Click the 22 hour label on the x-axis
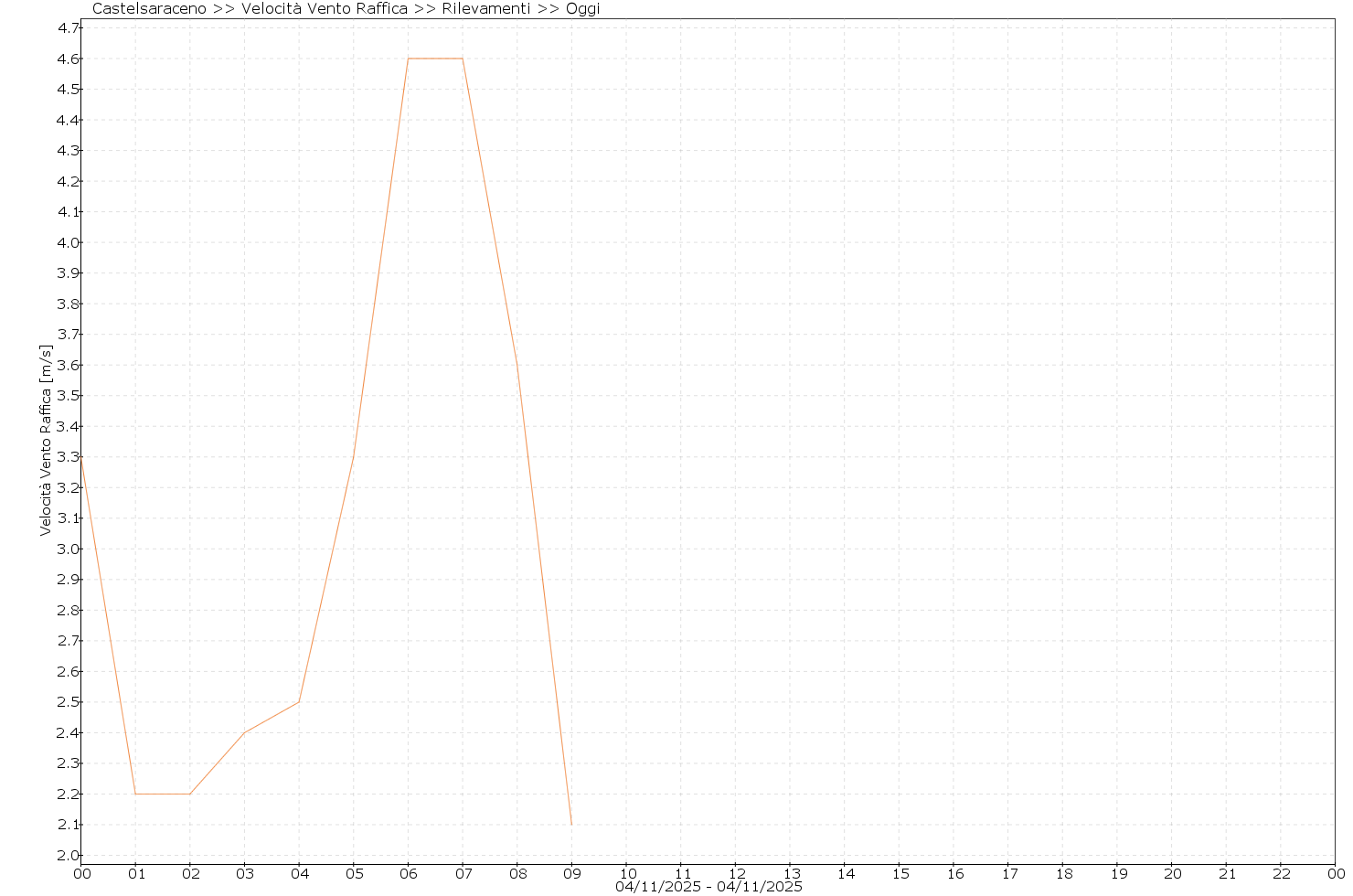The image size is (1353, 896). point(1282,873)
